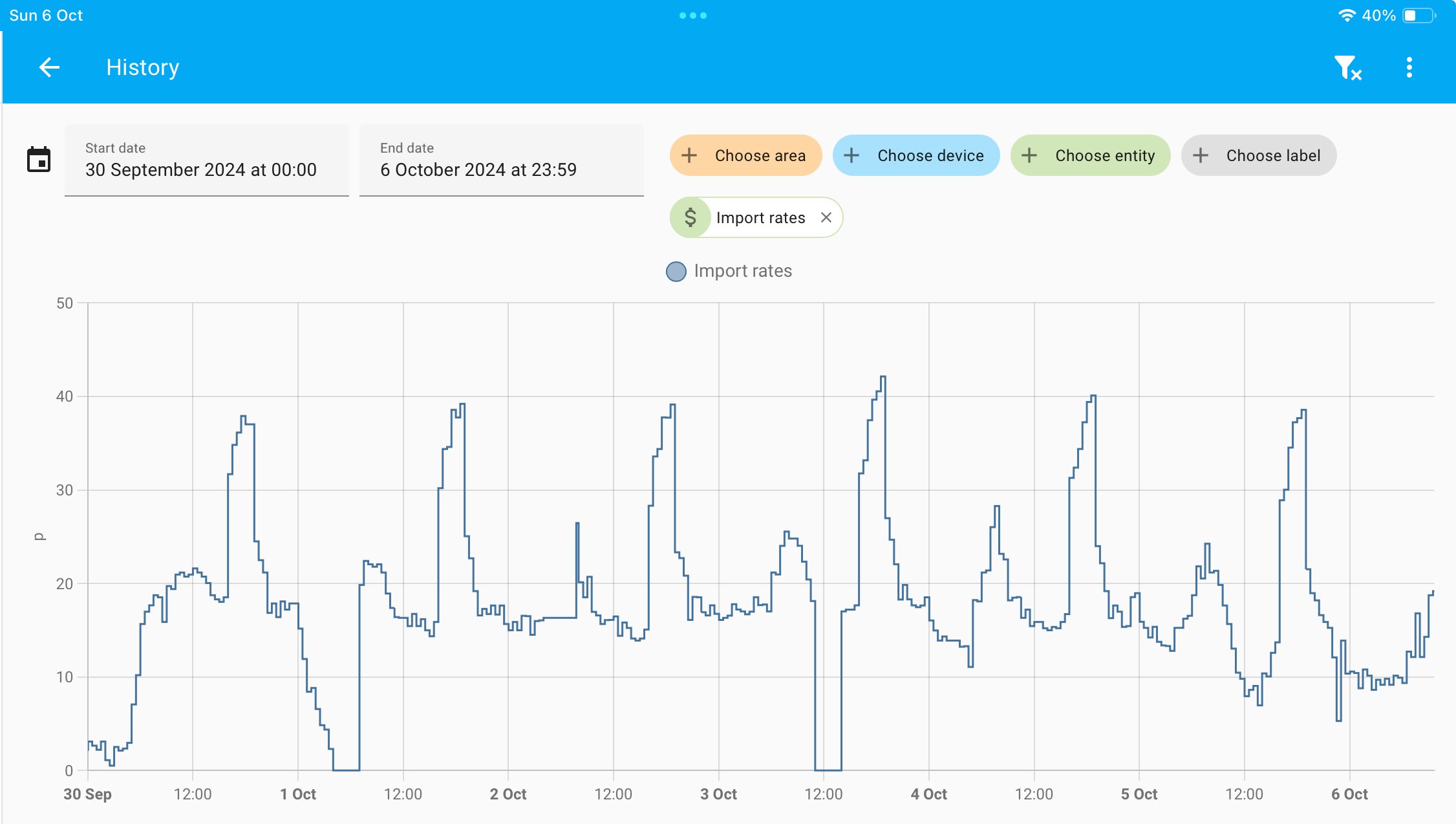Click the plus icon in Choose area
1456x824 pixels.
(689, 155)
